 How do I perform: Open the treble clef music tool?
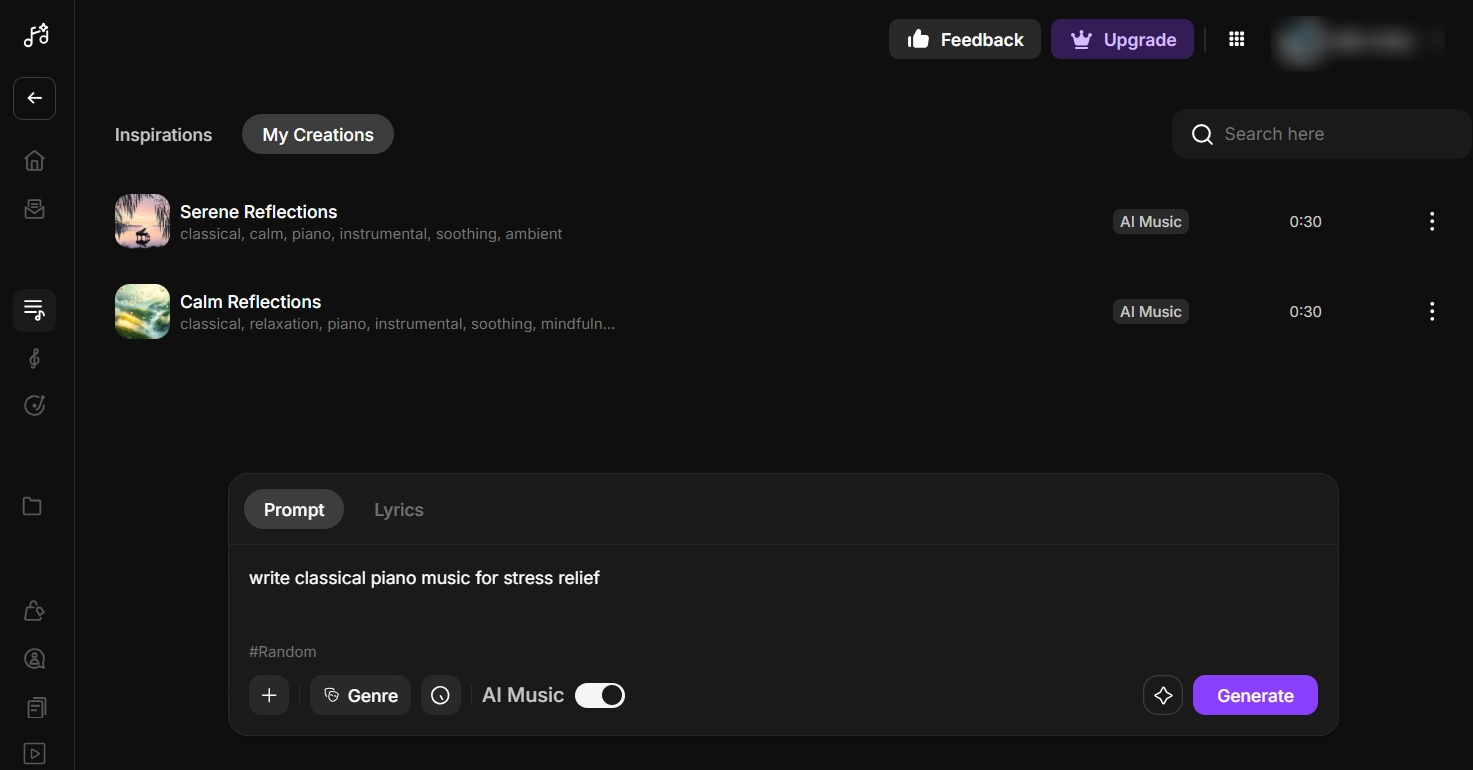click(x=34, y=358)
